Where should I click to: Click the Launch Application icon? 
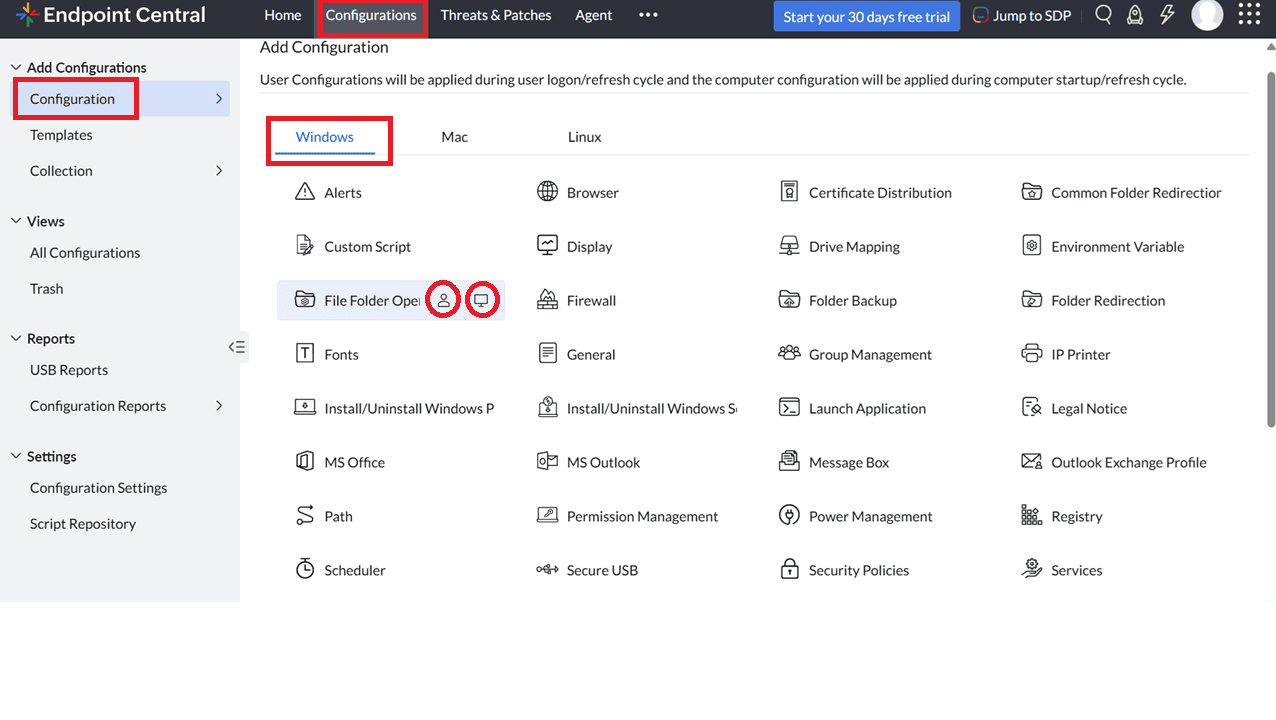789,407
